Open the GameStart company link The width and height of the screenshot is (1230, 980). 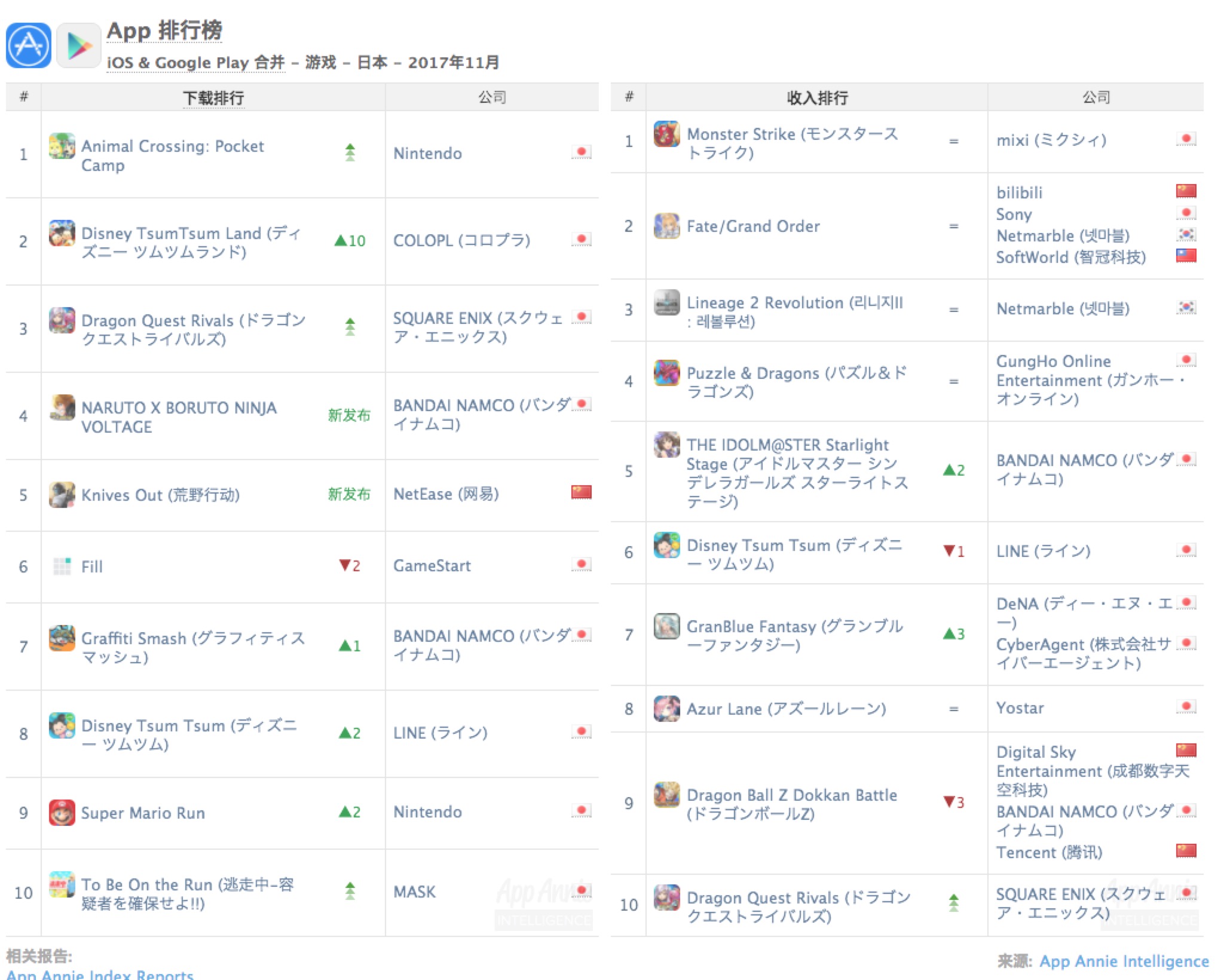[432, 565]
